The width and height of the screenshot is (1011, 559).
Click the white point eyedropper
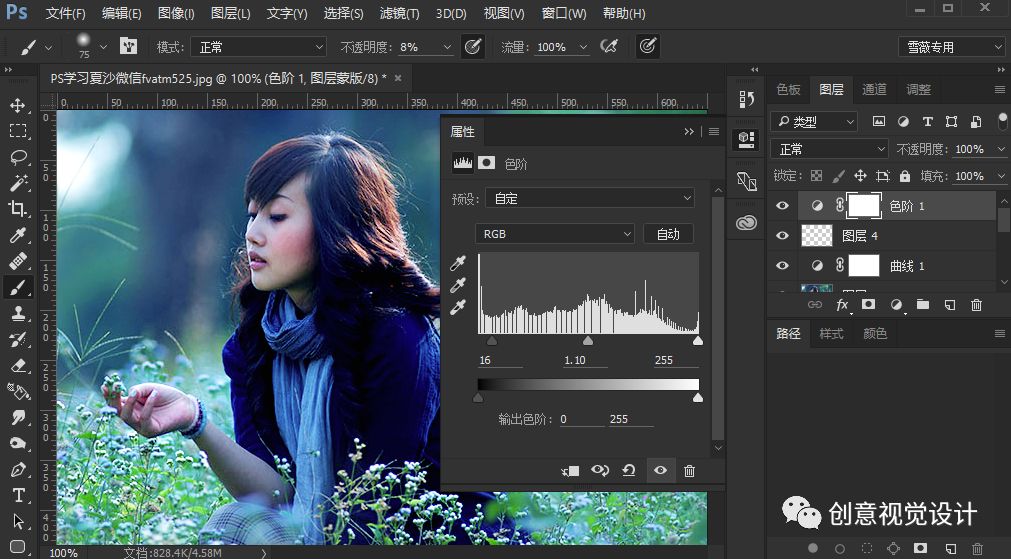[458, 308]
